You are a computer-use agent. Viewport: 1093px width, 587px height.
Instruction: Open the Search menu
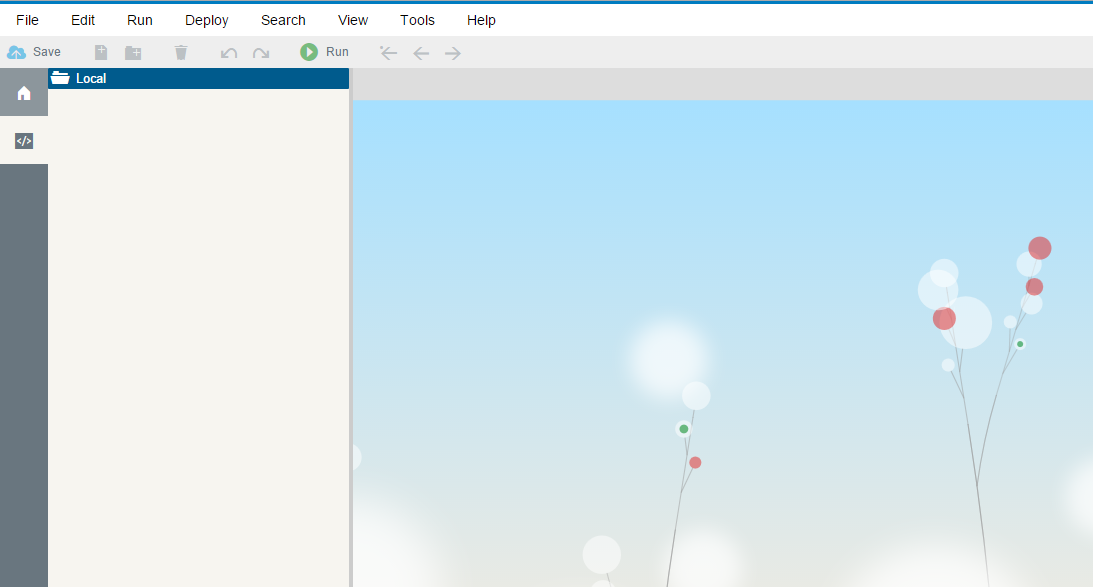pyautogui.click(x=283, y=20)
